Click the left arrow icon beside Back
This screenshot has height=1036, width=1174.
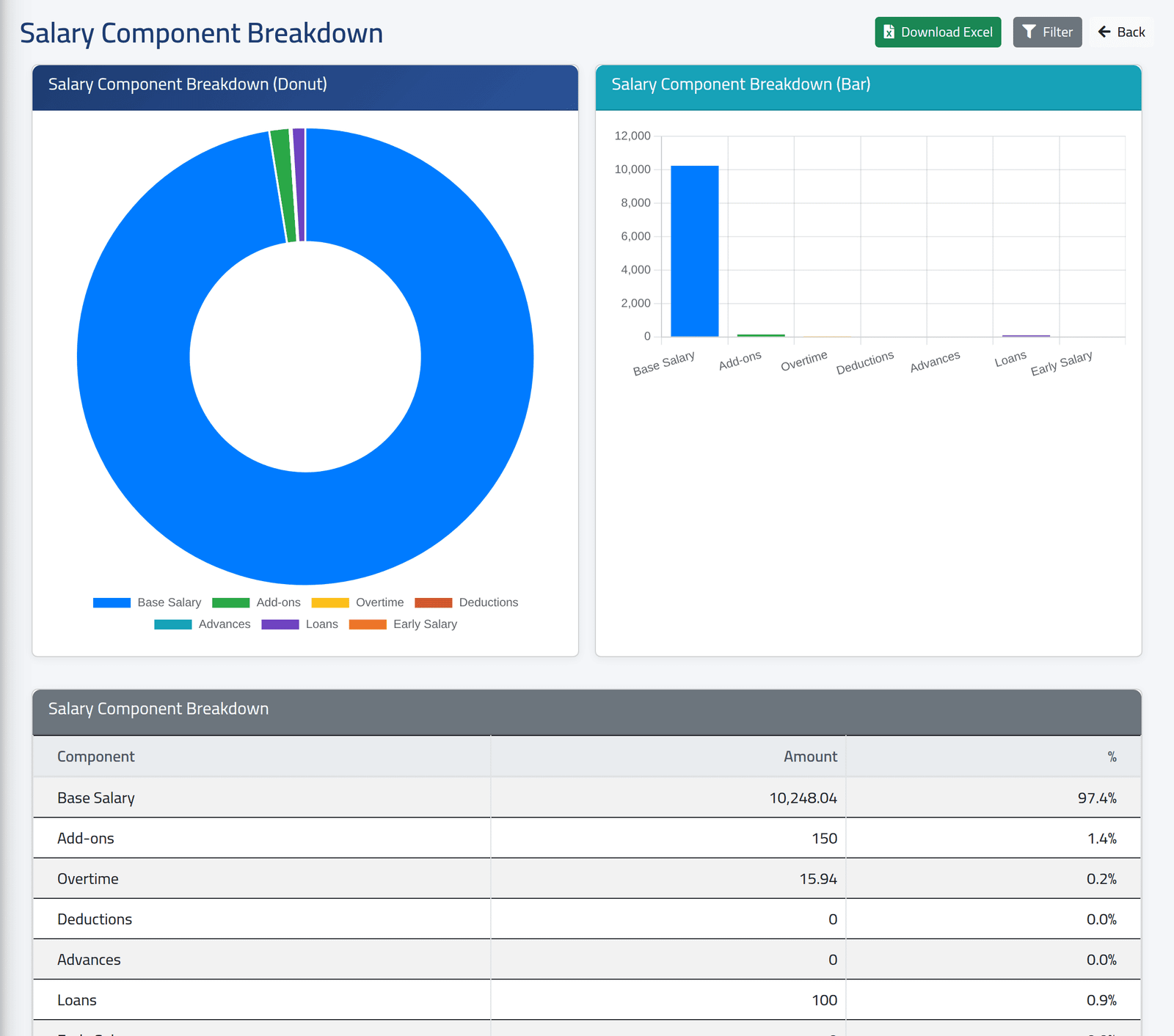(1104, 32)
